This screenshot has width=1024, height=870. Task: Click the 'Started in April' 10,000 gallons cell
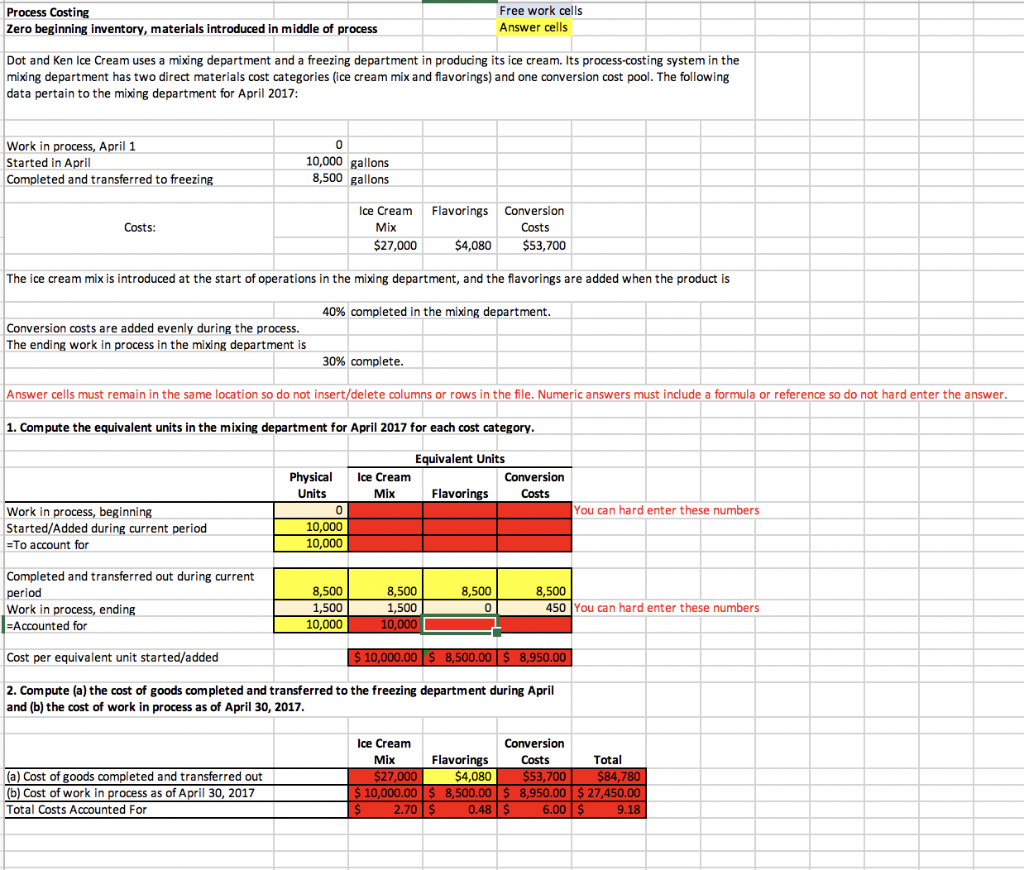[x=322, y=162]
